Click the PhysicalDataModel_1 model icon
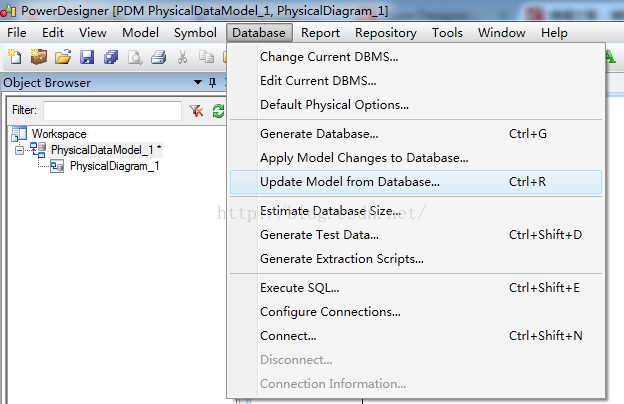 38,150
